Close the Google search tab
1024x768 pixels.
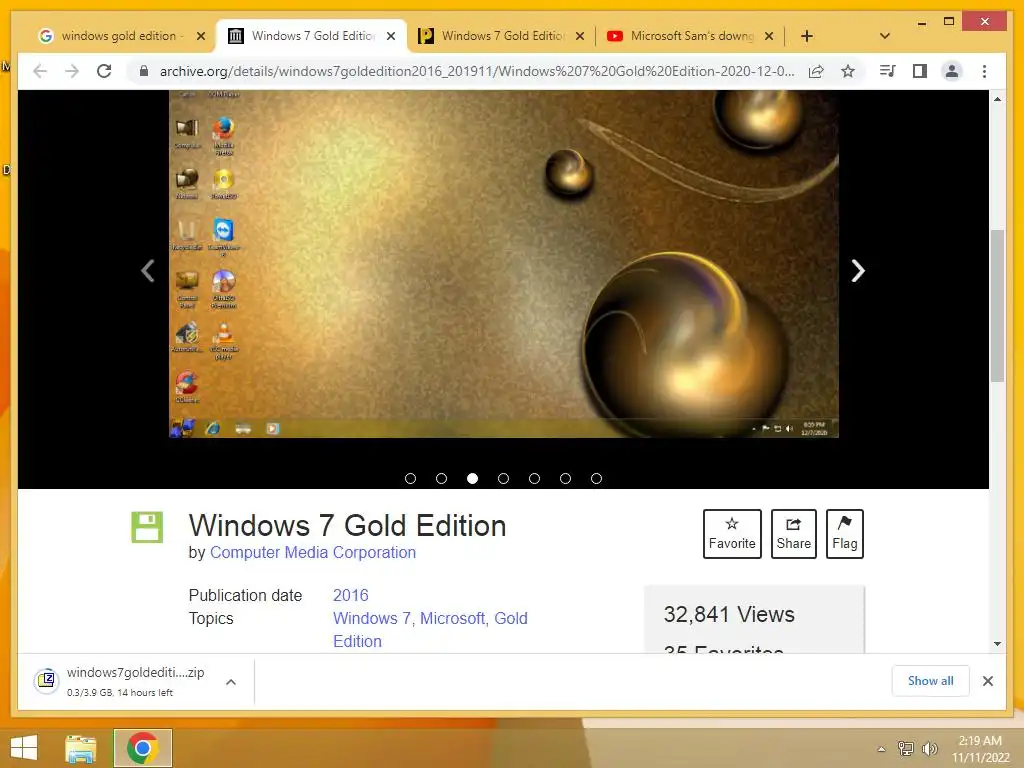201,36
